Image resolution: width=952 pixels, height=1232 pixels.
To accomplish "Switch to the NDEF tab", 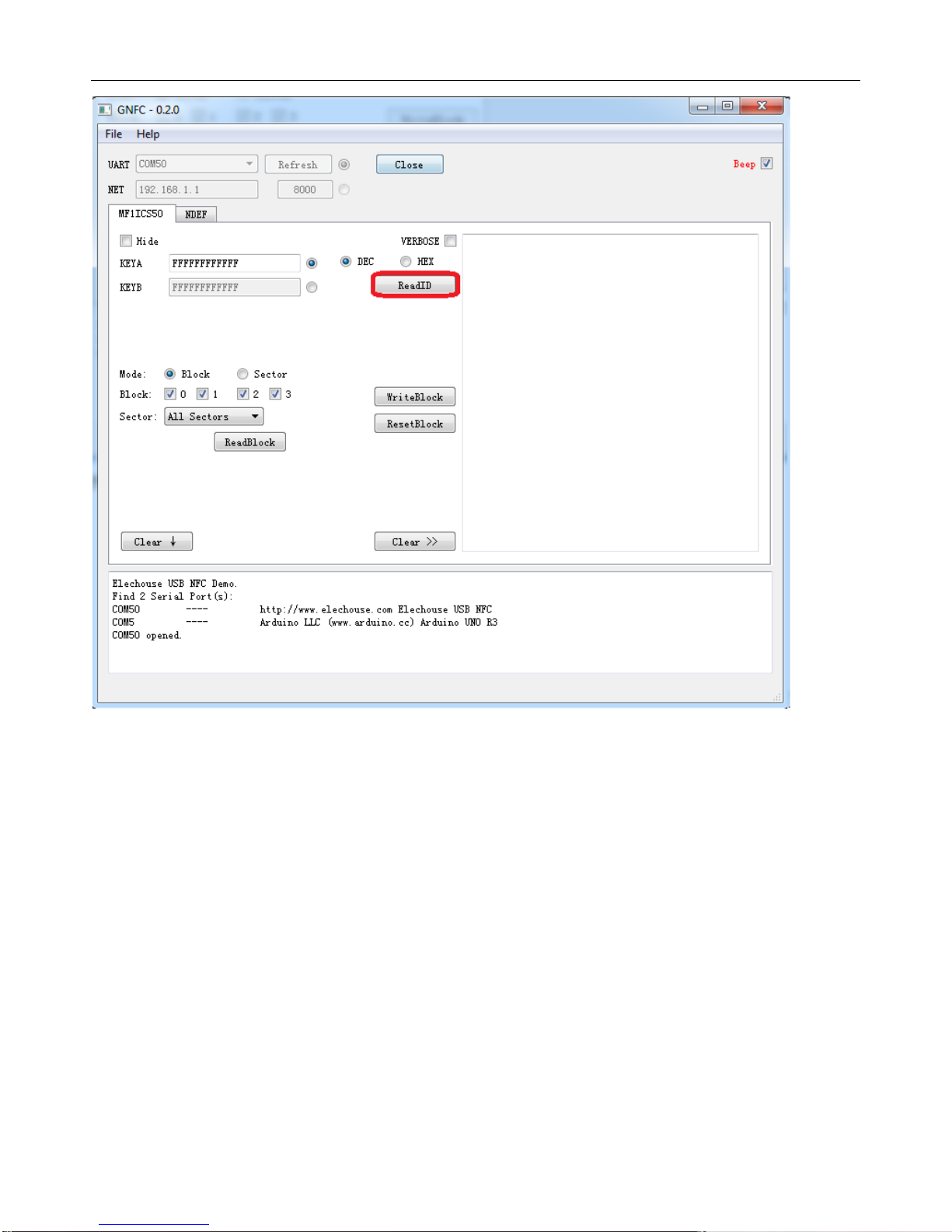I will click(x=196, y=215).
